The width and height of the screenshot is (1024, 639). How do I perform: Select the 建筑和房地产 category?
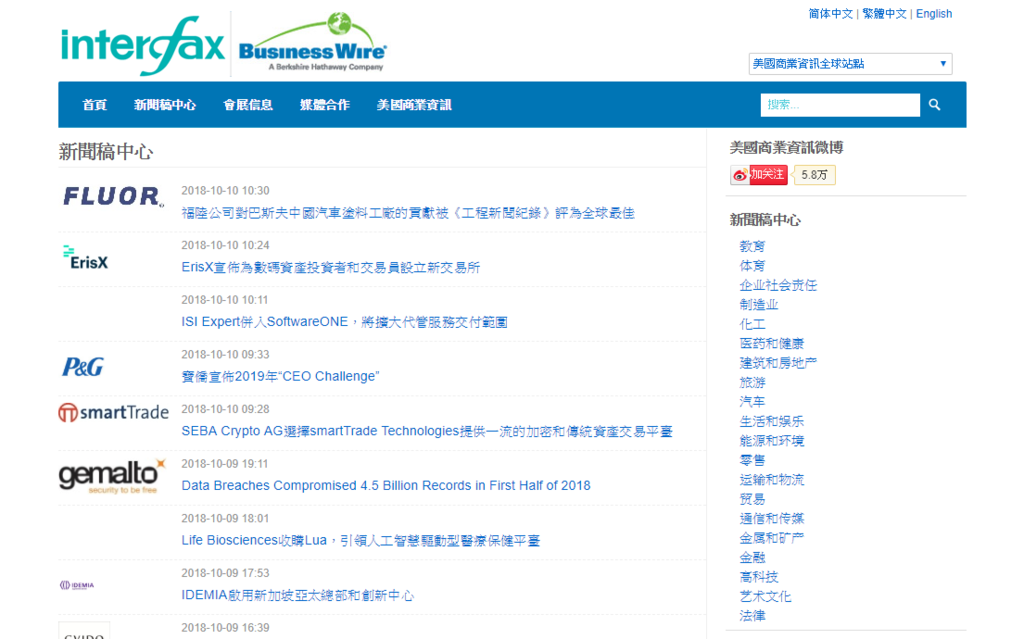click(x=778, y=363)
